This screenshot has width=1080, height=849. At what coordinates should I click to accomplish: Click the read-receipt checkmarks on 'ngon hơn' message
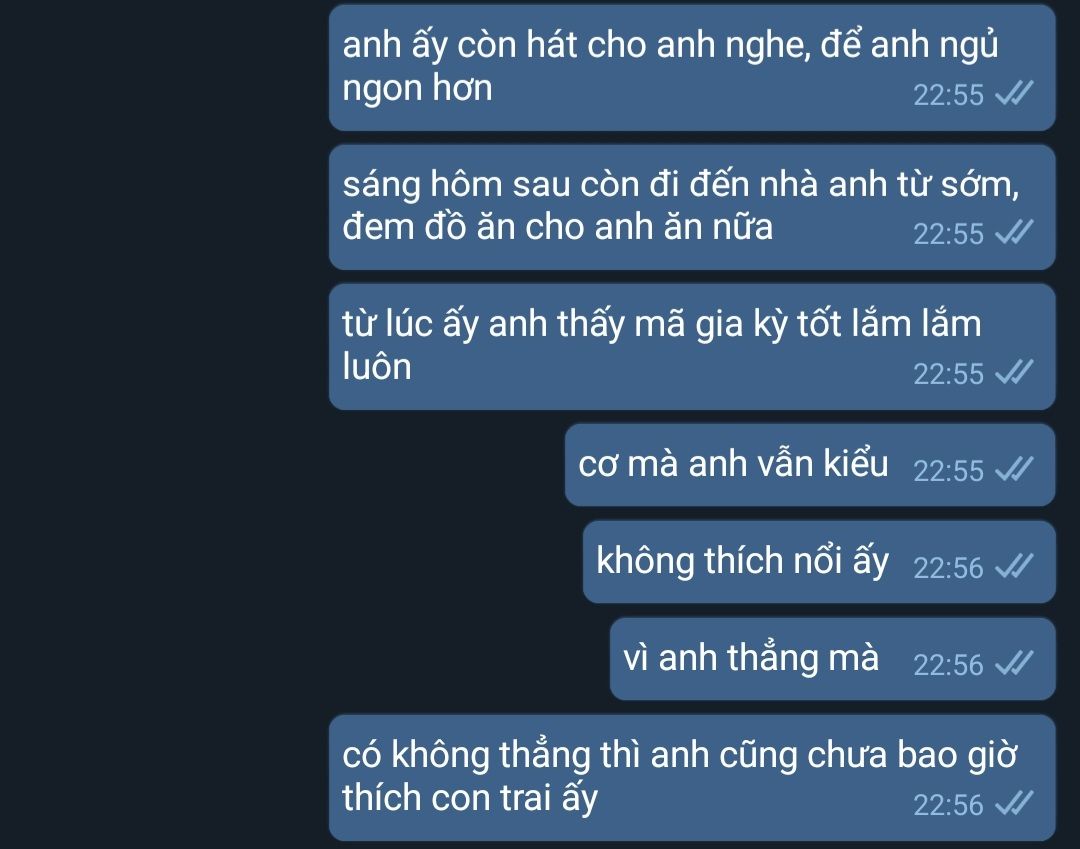pos(1015,93)
